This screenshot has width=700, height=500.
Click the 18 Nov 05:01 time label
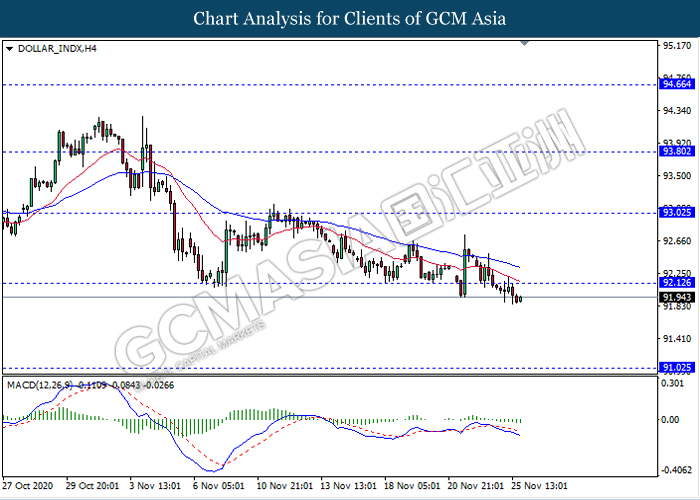pyautogui.click(x=412, y=485)
